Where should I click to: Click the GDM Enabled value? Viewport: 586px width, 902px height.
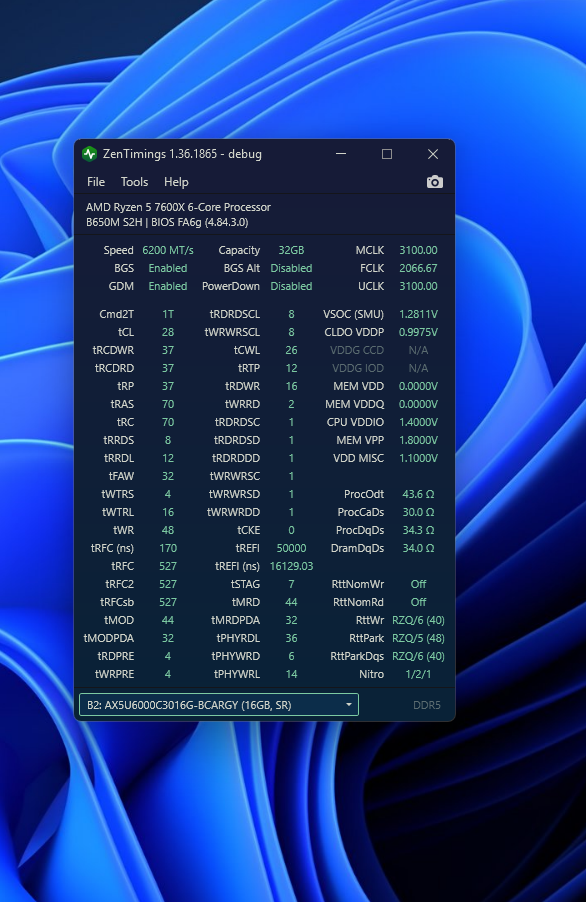(168, 286)
